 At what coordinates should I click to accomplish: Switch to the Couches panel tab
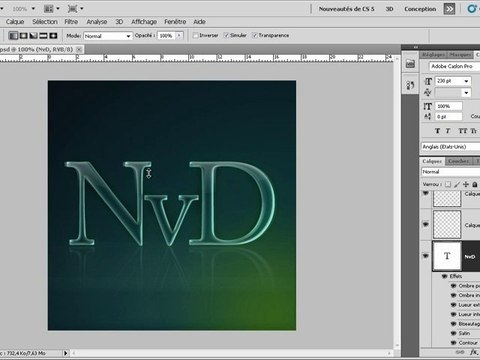(x=459, y=161)
